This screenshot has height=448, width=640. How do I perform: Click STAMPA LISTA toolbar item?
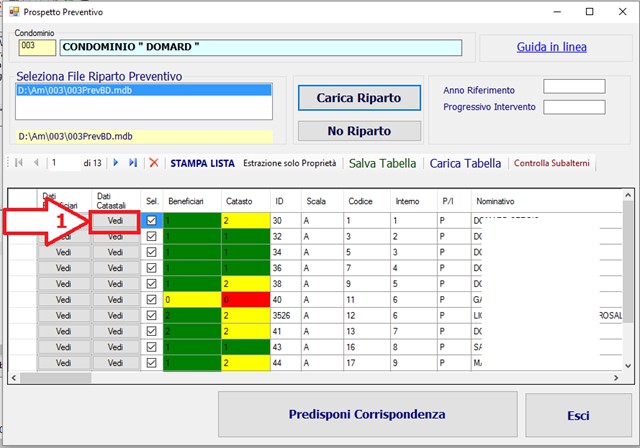click(202, 163)
